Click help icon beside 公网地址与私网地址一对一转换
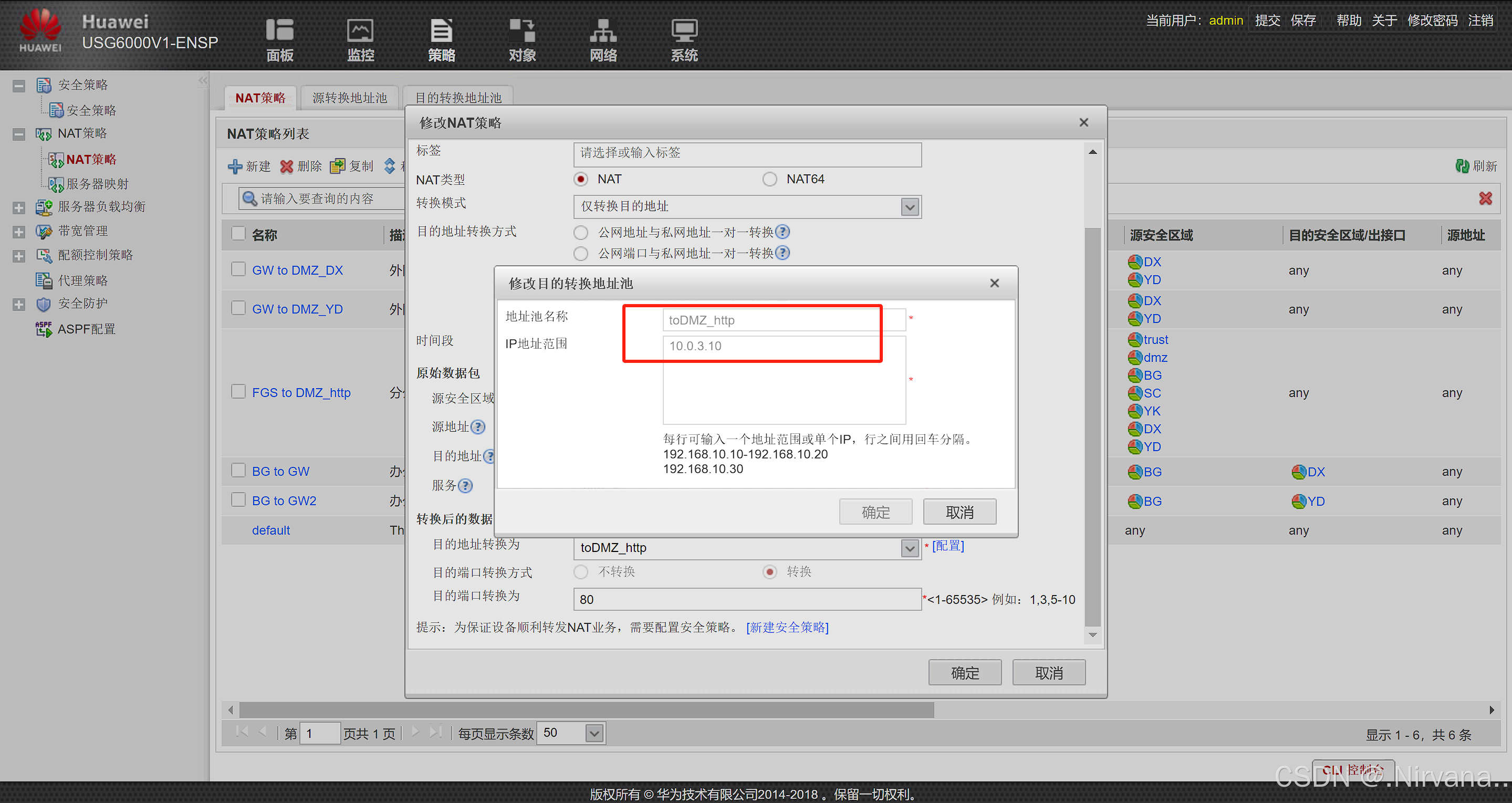The height and width of the screenshot is (803, 1512). pyautogui.click(x=783, y=232)
